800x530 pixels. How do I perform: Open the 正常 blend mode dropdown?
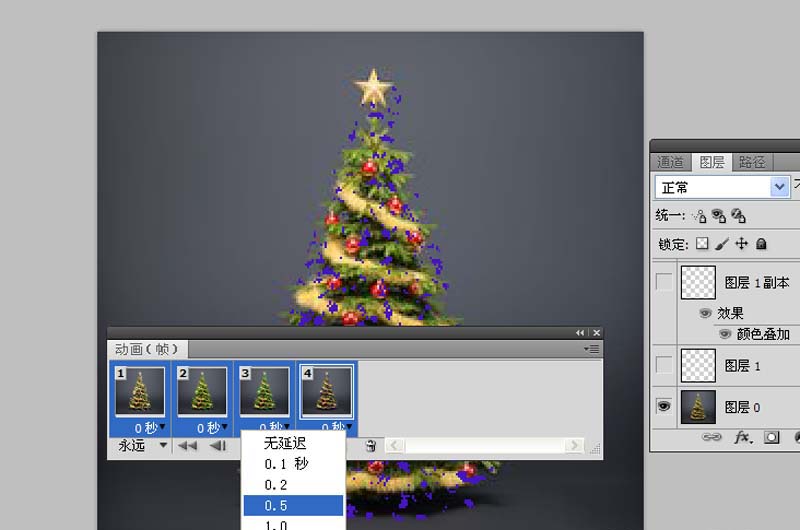click(x=722, y=187)
